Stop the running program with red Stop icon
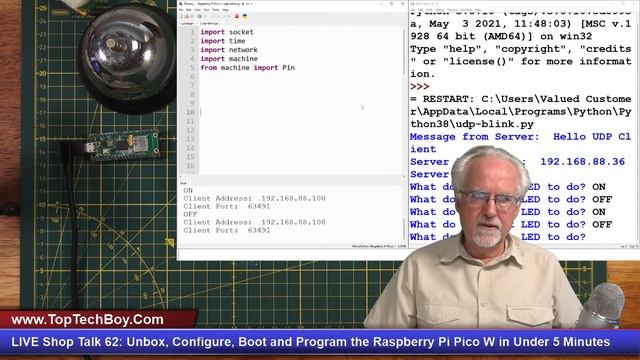The image size is (640, 360). [x=237, y=16]
